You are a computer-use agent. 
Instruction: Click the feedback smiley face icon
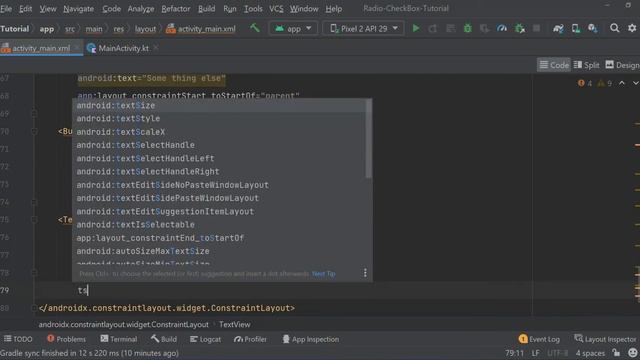coord(633,353)
